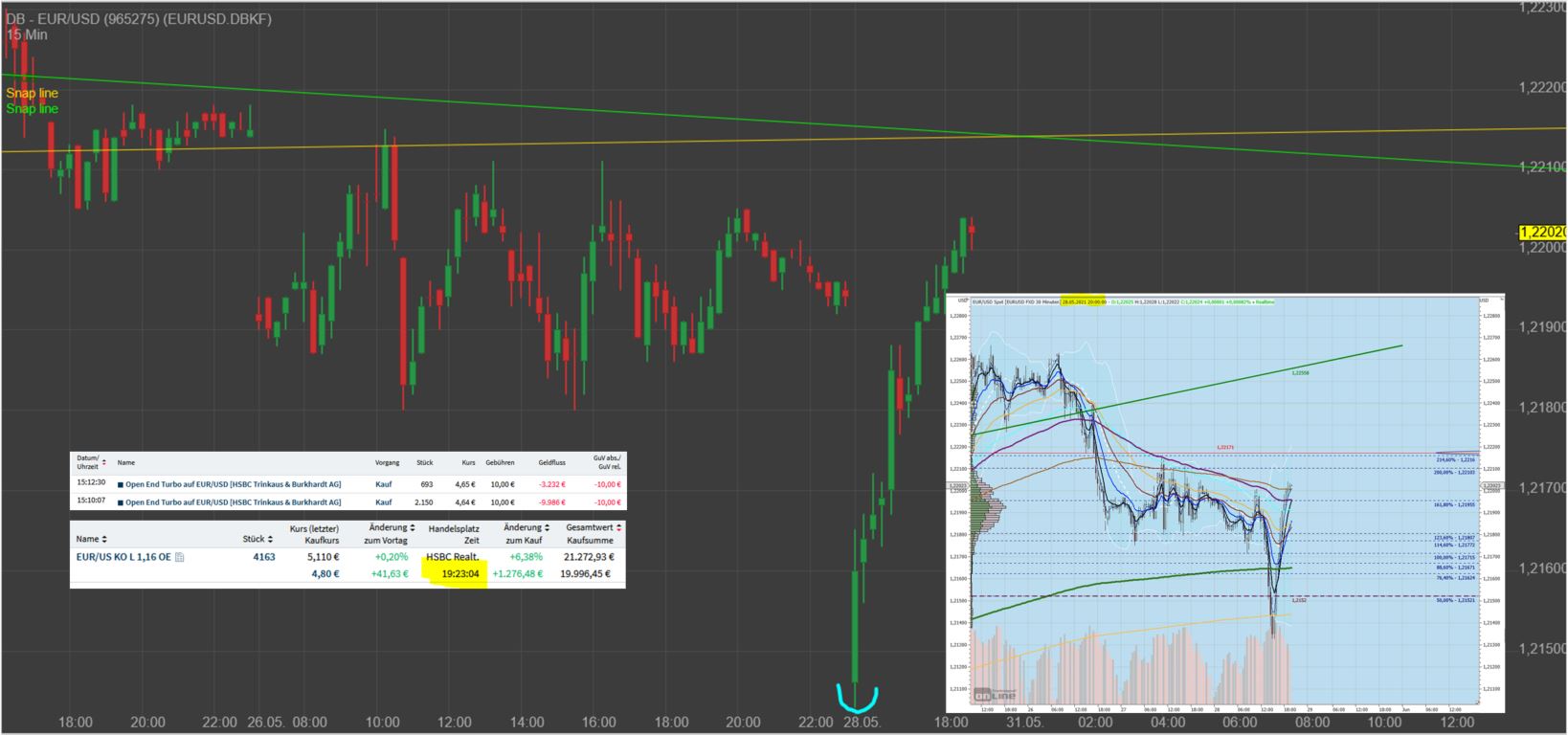
Task: Click the 31.05. date on time axis
Action: point(1024,722)
